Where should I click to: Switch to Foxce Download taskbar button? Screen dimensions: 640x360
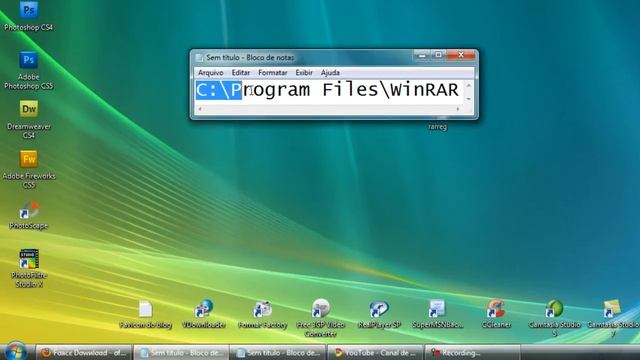click(84, 353)
